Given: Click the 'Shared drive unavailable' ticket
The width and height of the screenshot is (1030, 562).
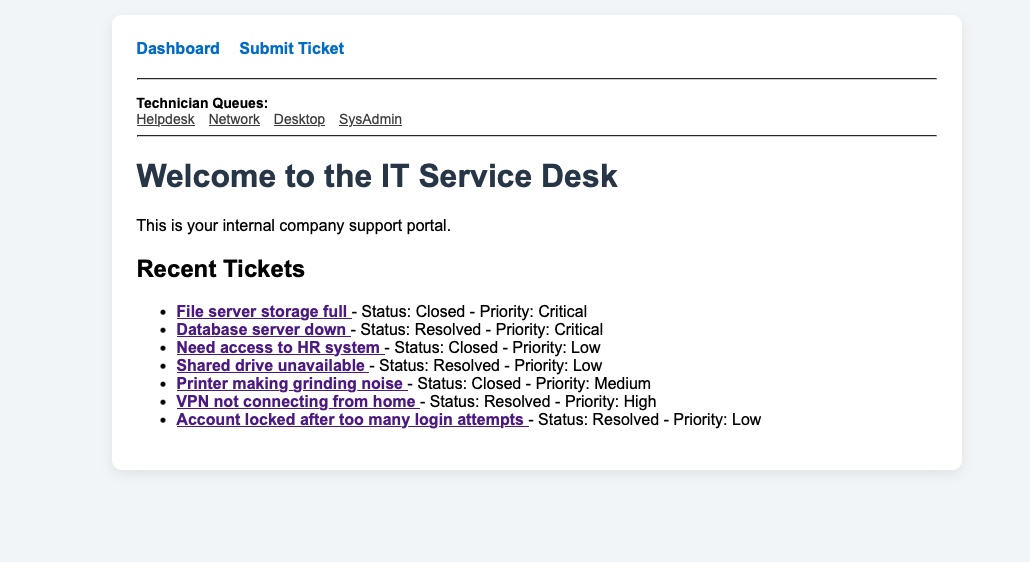Looking at the screenshot, I should point(271,366).
